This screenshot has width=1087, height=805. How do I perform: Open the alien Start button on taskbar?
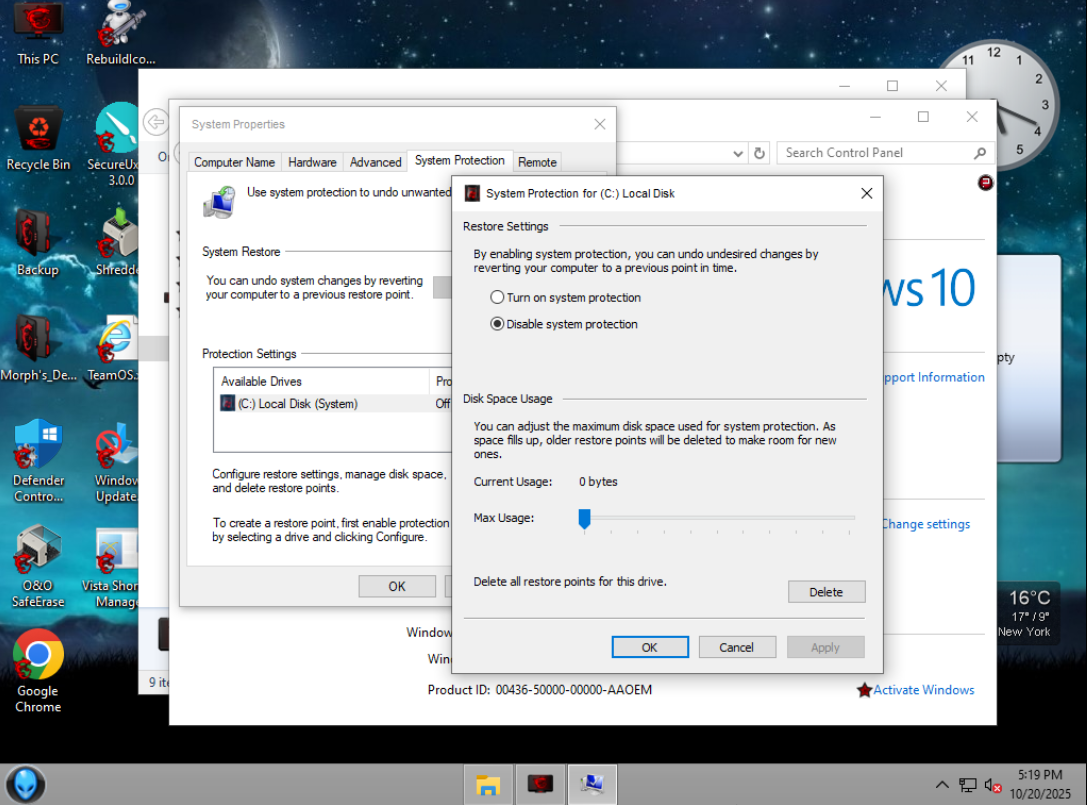(26, 784)
